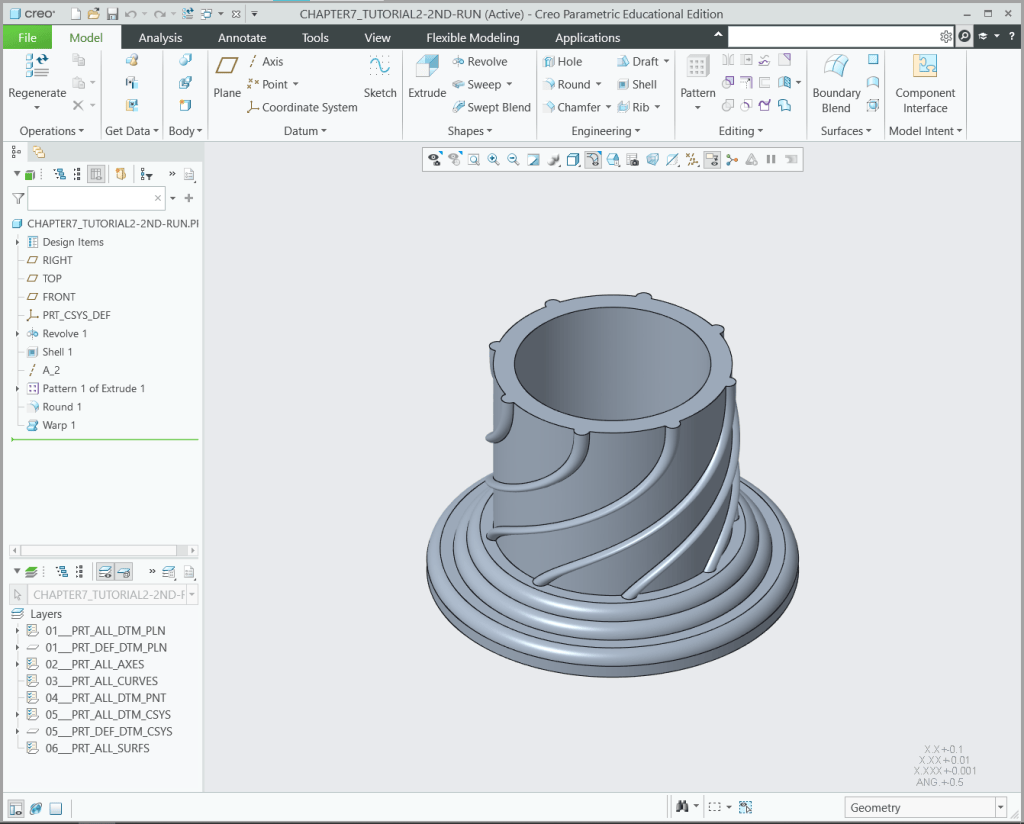The width and height of the screenshot is (1024, 824).
Task: Click the Pattern tool icon
Action: point(697,66)
